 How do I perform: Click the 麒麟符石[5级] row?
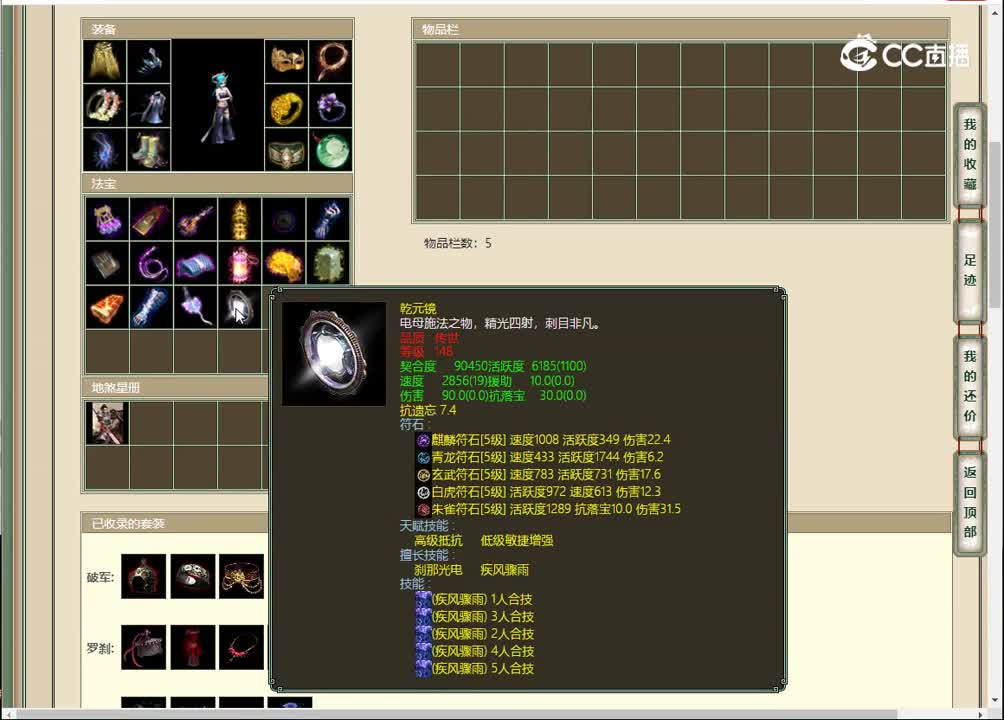(544, 440)
